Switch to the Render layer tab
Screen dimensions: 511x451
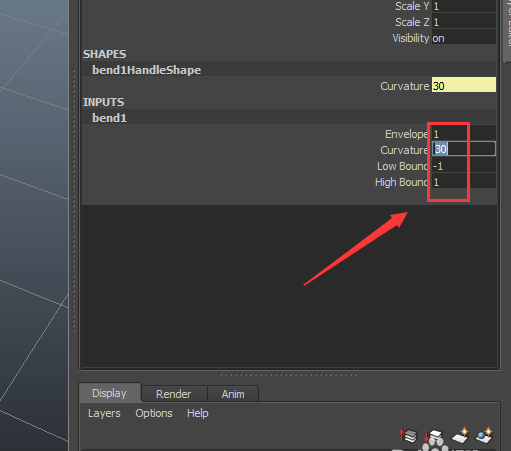[x=173, y=394]
